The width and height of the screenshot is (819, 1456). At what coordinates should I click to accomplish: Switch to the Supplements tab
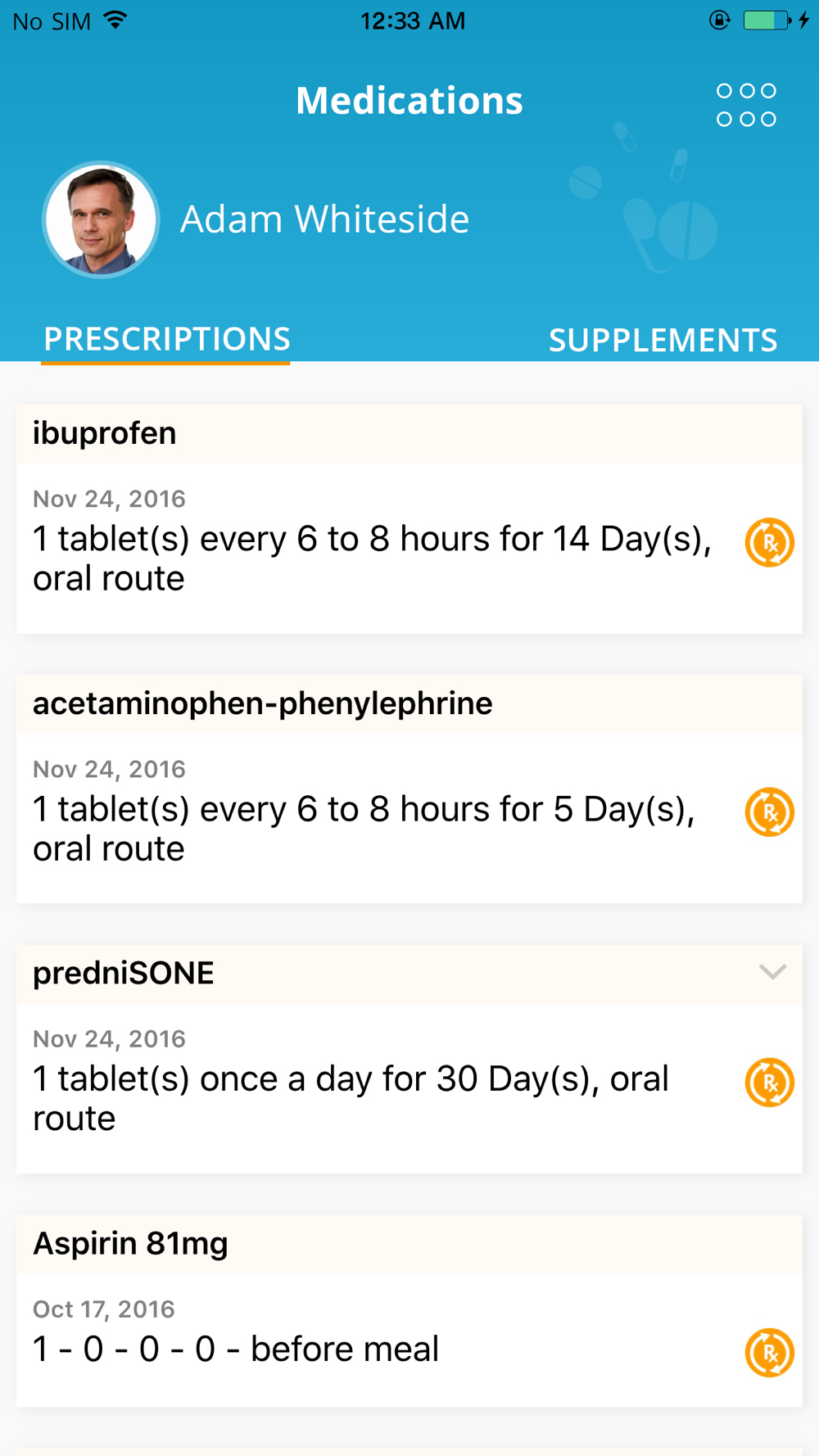click(x=663, y=340)
